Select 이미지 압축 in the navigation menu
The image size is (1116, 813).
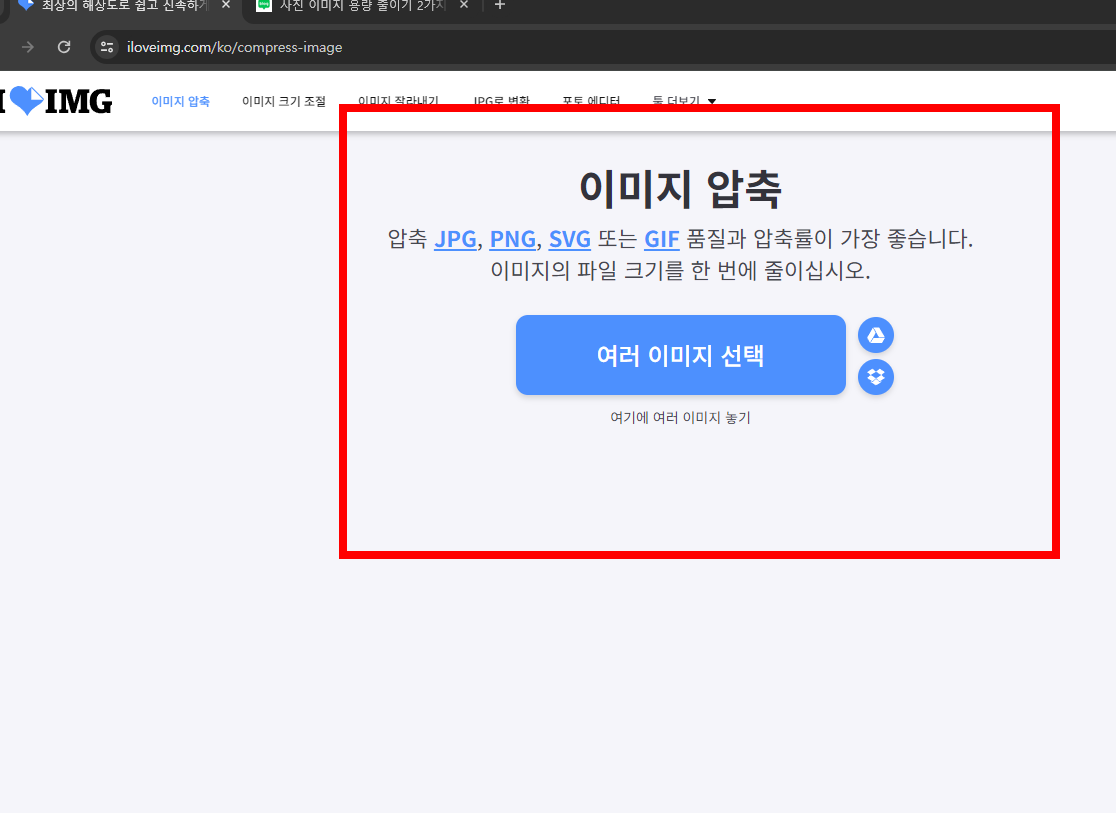click(180, 101)
